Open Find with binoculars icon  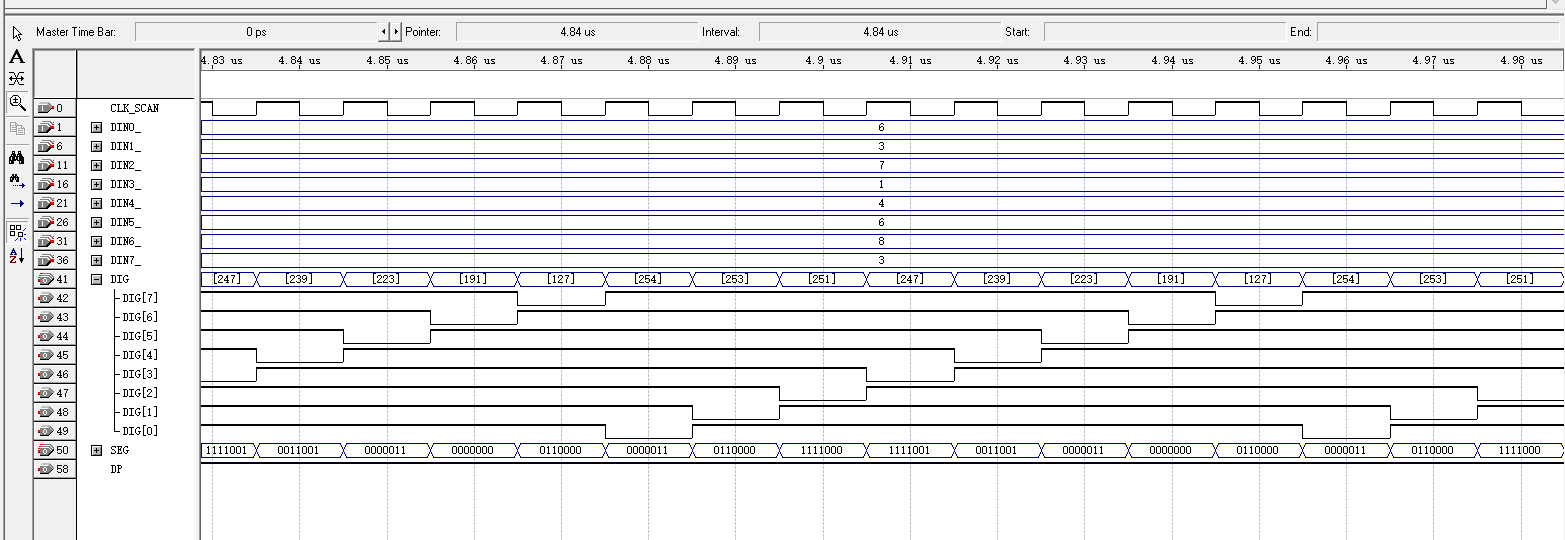pos(17,157)
